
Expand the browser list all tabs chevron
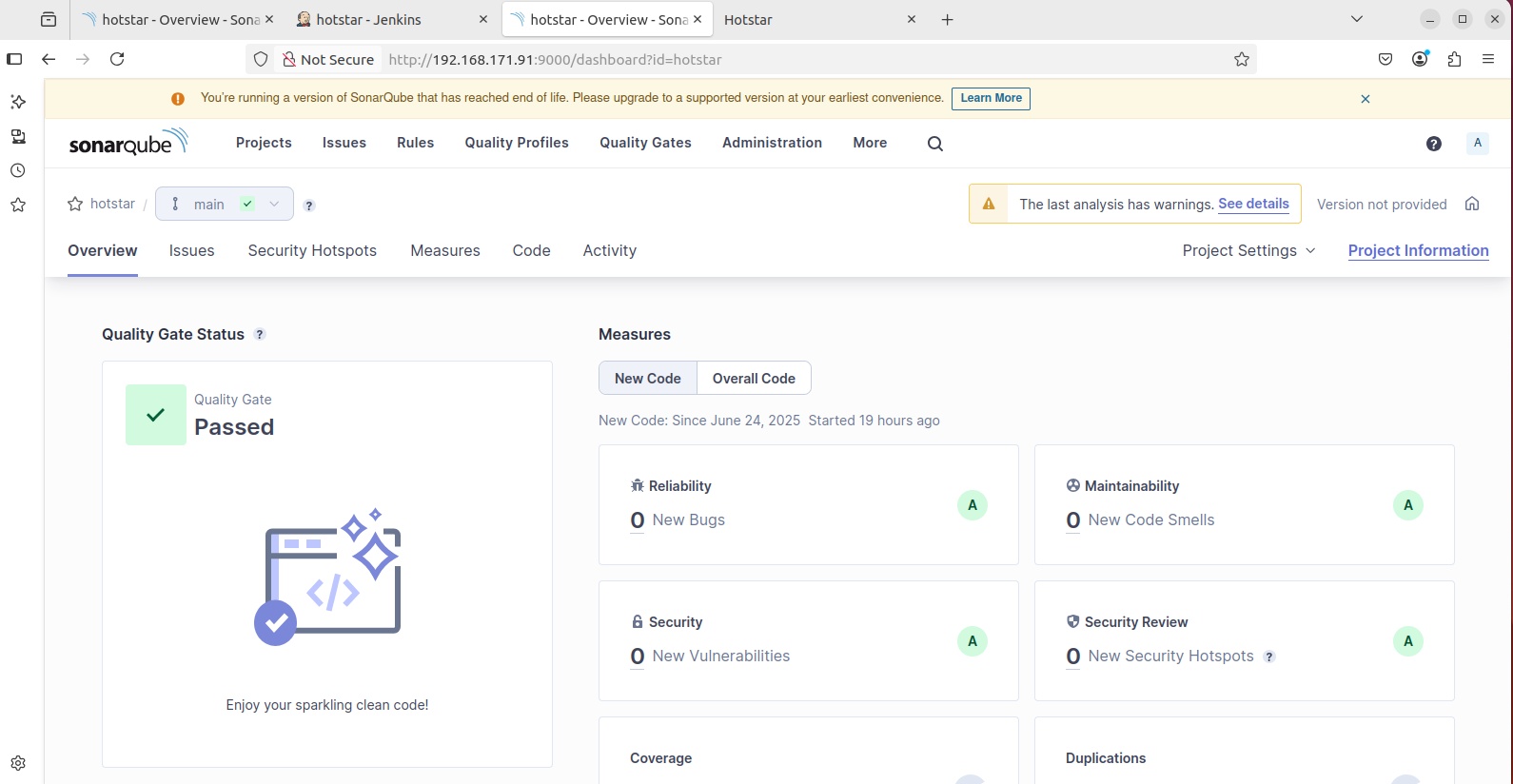click(x=1357, y=19)
